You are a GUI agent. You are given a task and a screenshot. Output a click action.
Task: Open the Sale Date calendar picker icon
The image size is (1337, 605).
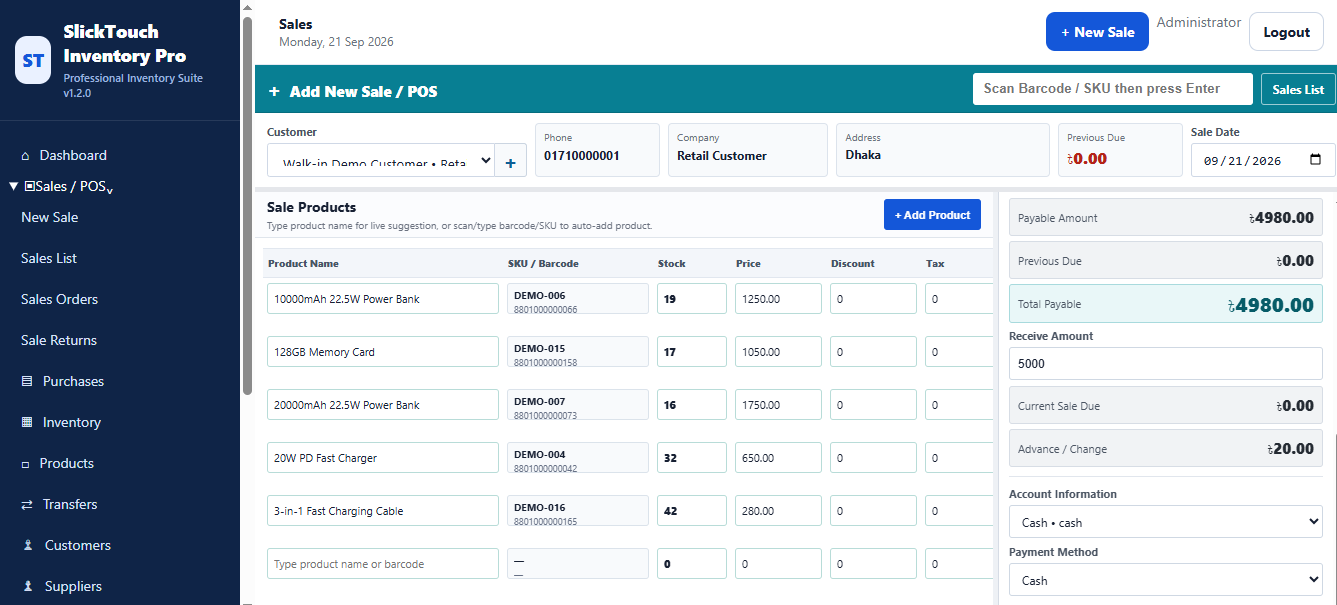click(1315, 160)
